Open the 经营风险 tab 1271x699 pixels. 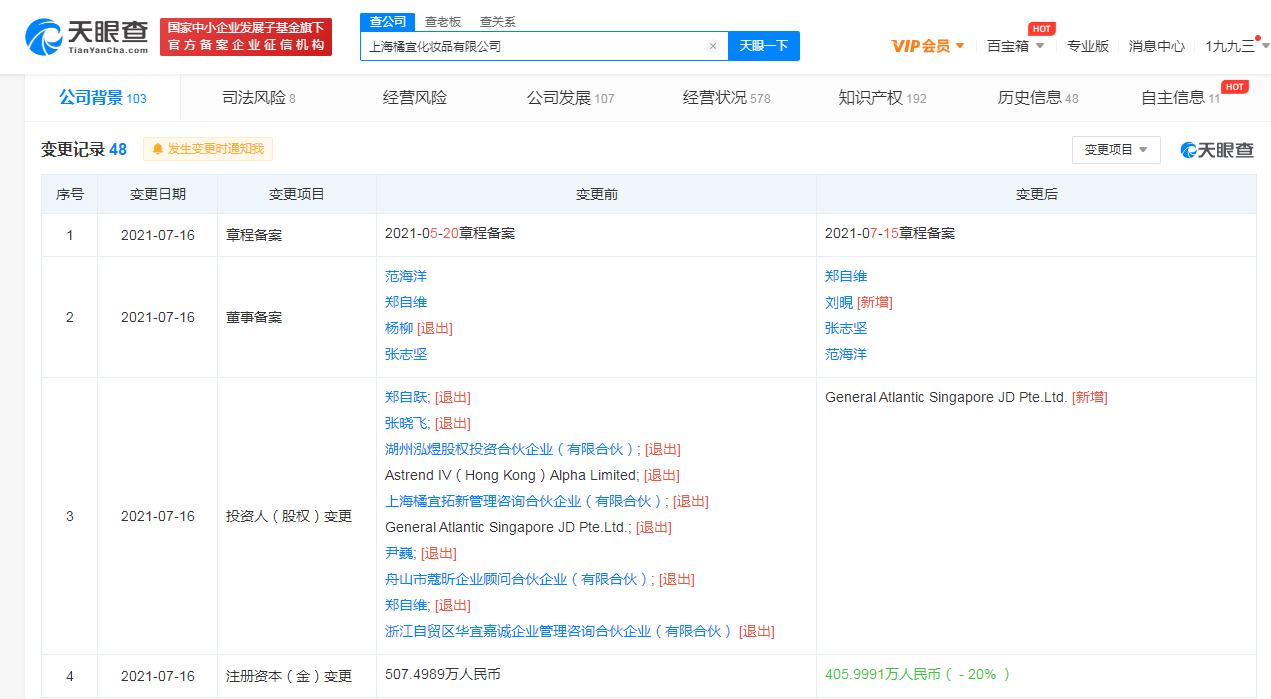point(415,98)
